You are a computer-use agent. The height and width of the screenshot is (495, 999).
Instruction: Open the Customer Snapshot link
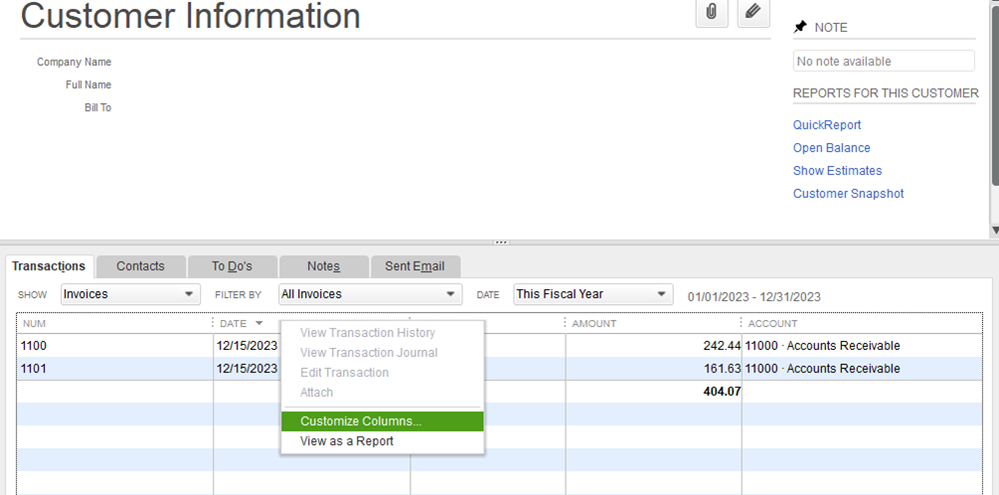[x=848, y=194]
